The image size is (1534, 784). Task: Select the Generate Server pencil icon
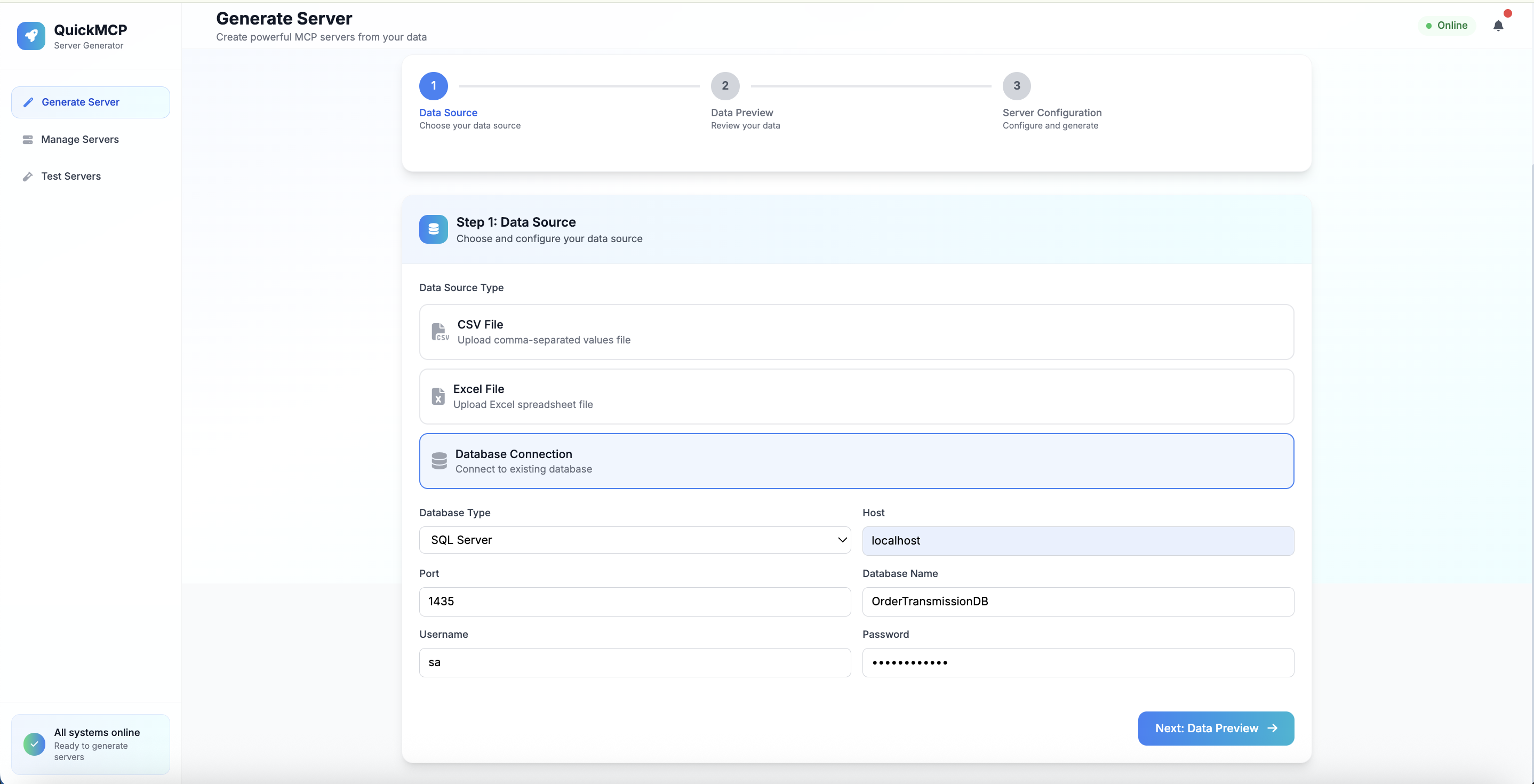tap(28, 102)
